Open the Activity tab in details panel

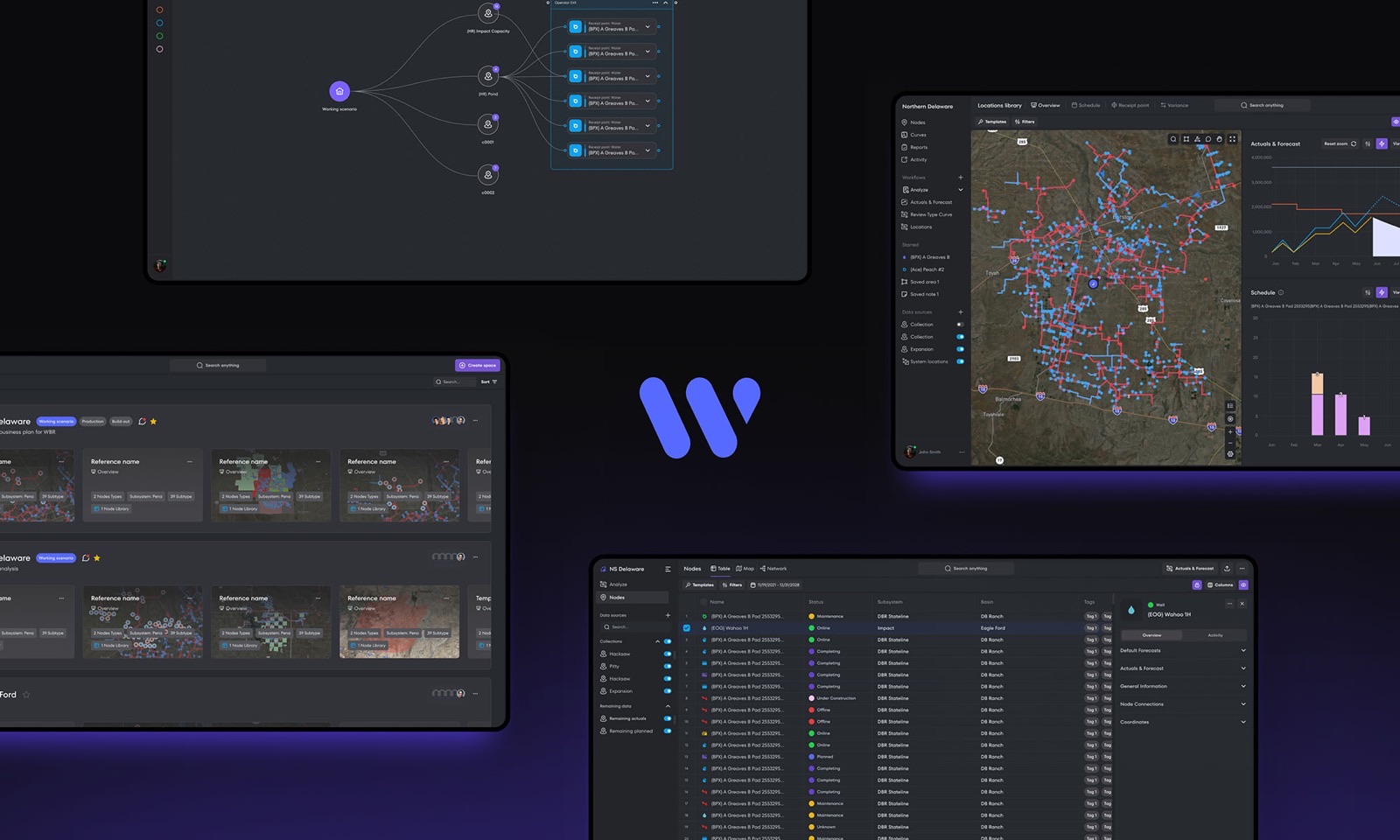1215,635
